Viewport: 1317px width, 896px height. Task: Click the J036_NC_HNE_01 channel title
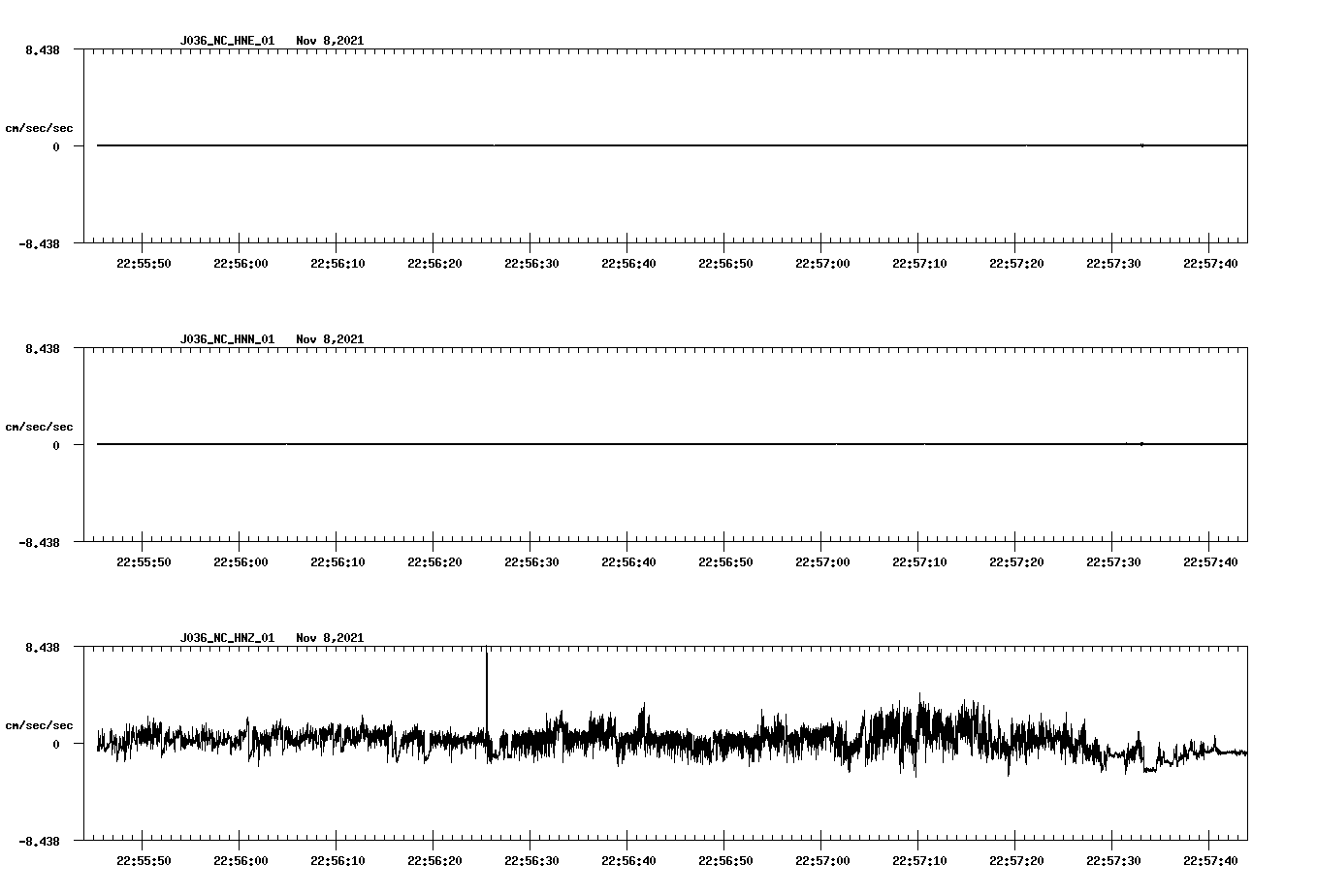coord(227,41)
